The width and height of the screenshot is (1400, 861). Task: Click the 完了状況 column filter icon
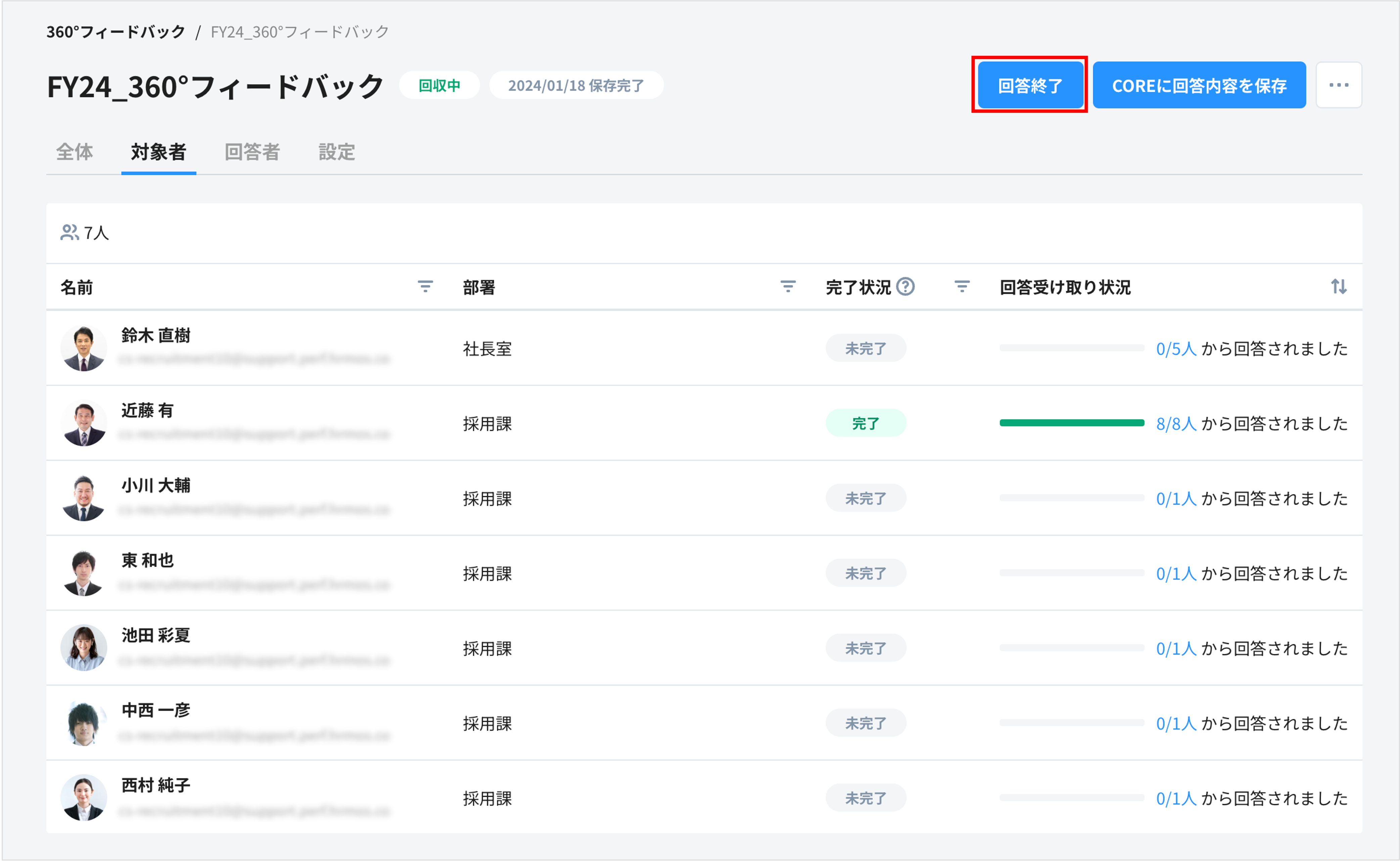(x=962, y=287)
